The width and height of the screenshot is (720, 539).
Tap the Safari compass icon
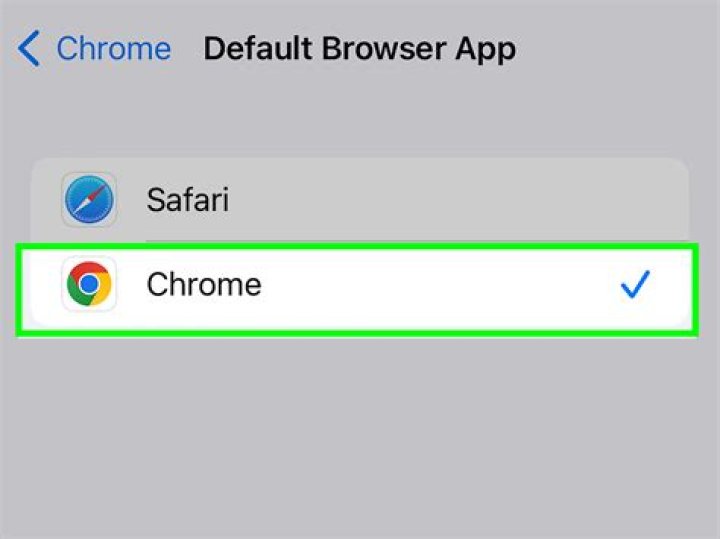click(x=89, y=200)
